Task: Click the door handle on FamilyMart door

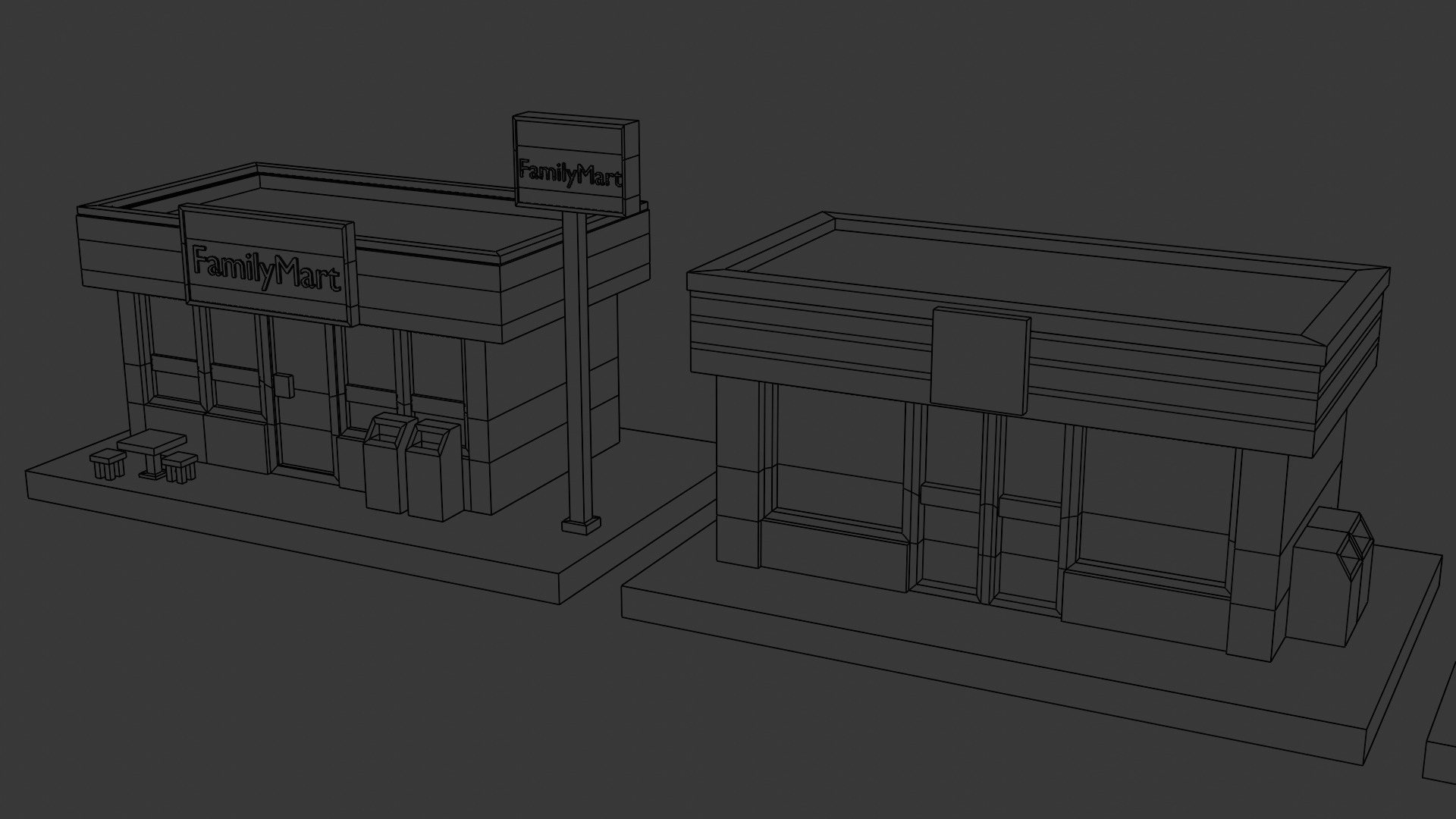Action: pyautogui.click(x=284, y=384)
